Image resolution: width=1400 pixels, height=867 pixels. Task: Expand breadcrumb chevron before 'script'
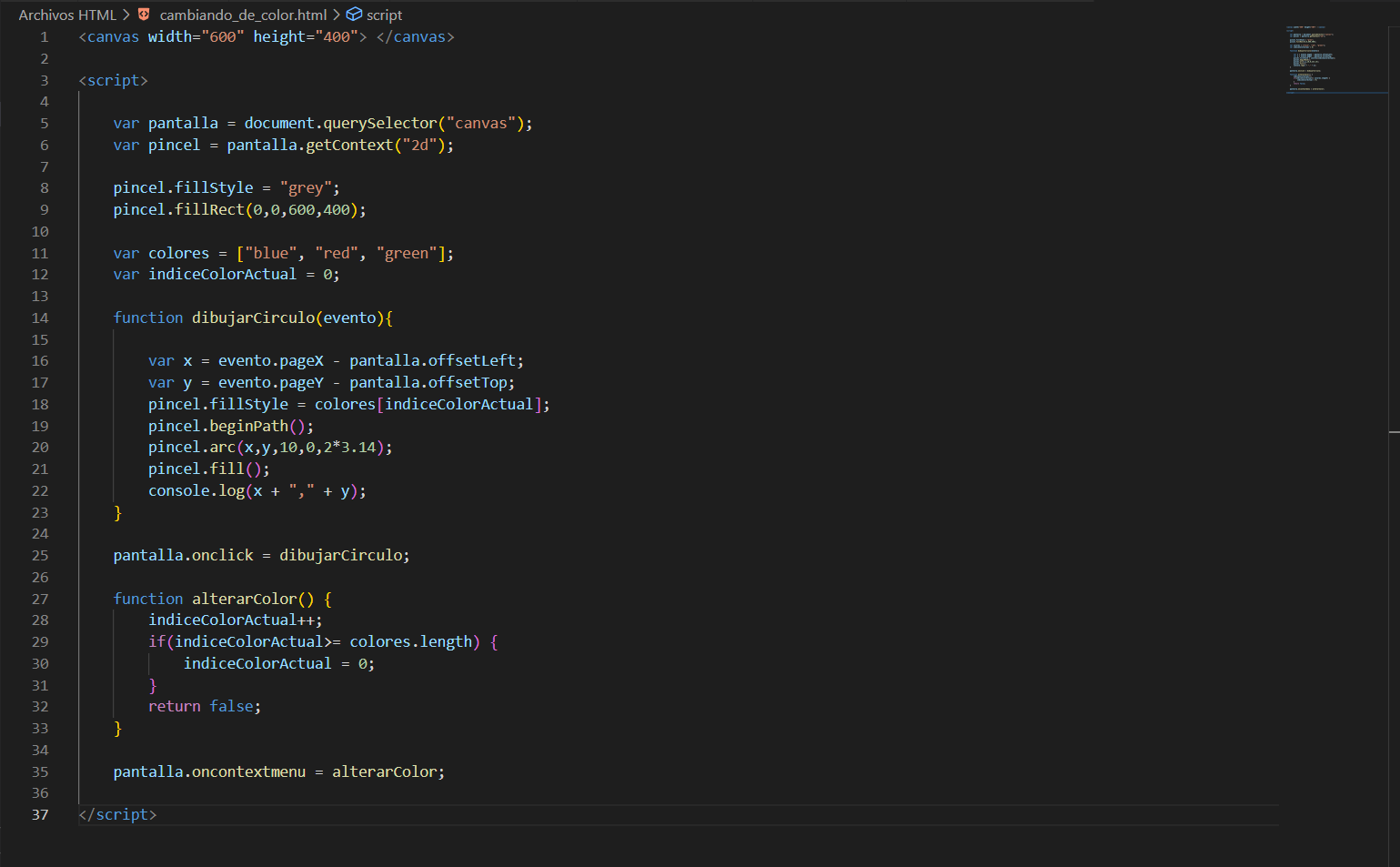coord(337,15)
